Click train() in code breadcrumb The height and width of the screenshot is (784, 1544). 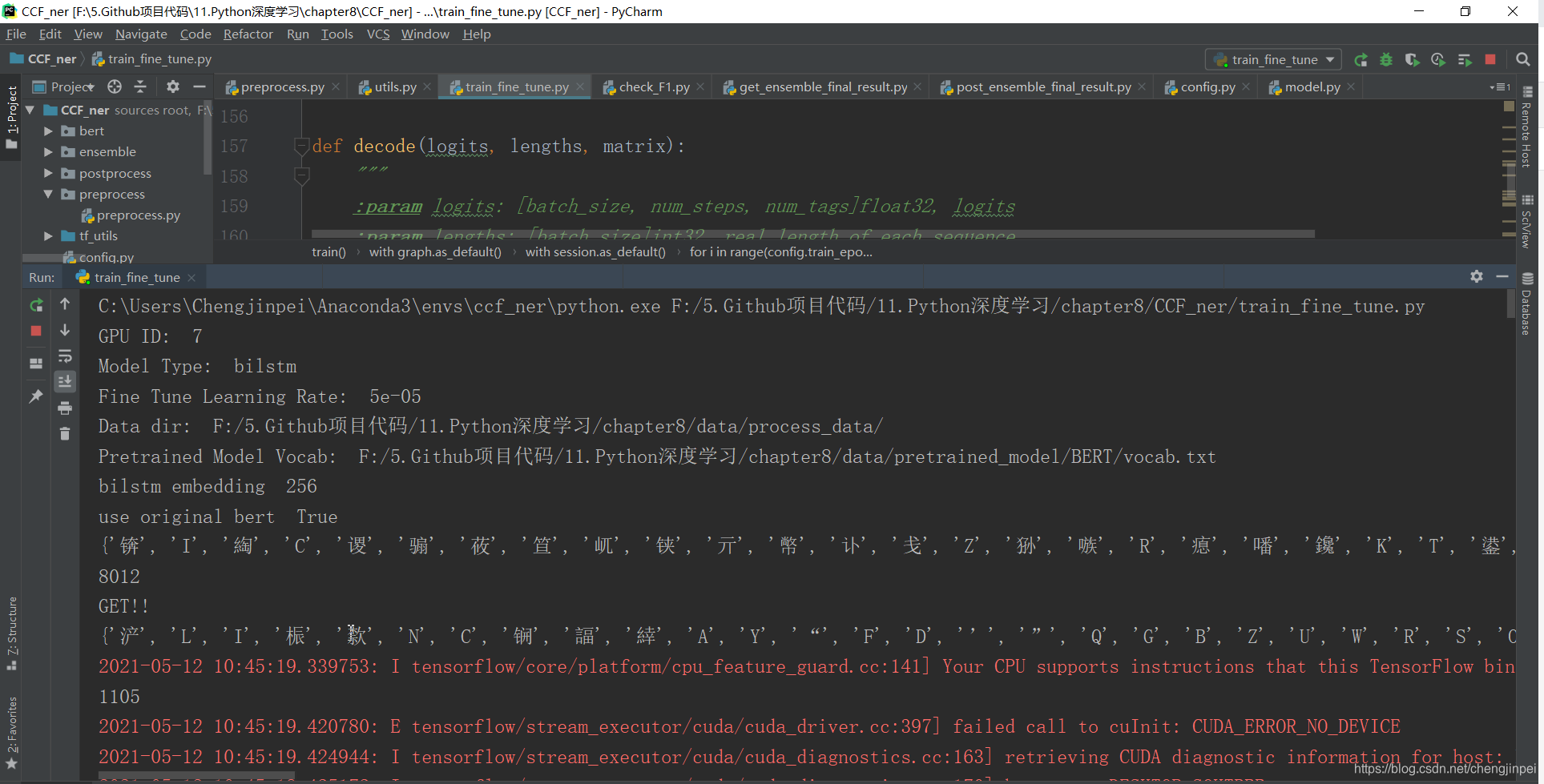(329, 251)
